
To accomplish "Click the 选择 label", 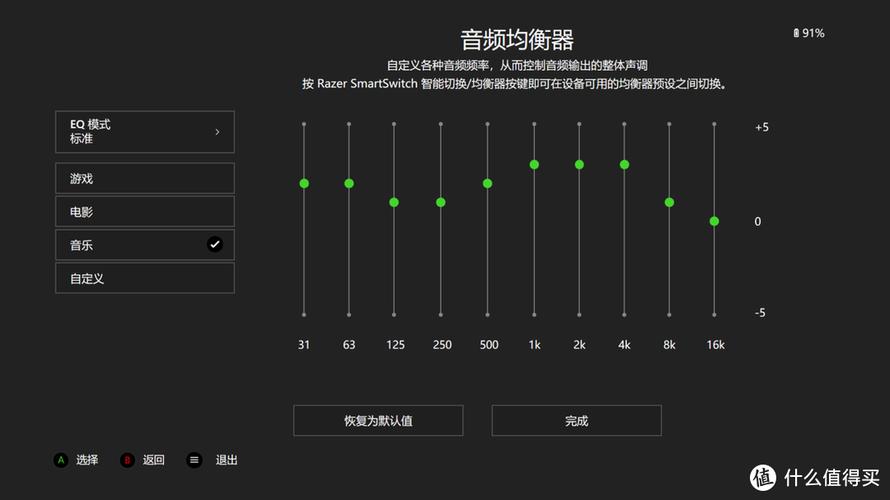I will click(x=87, y=460).
